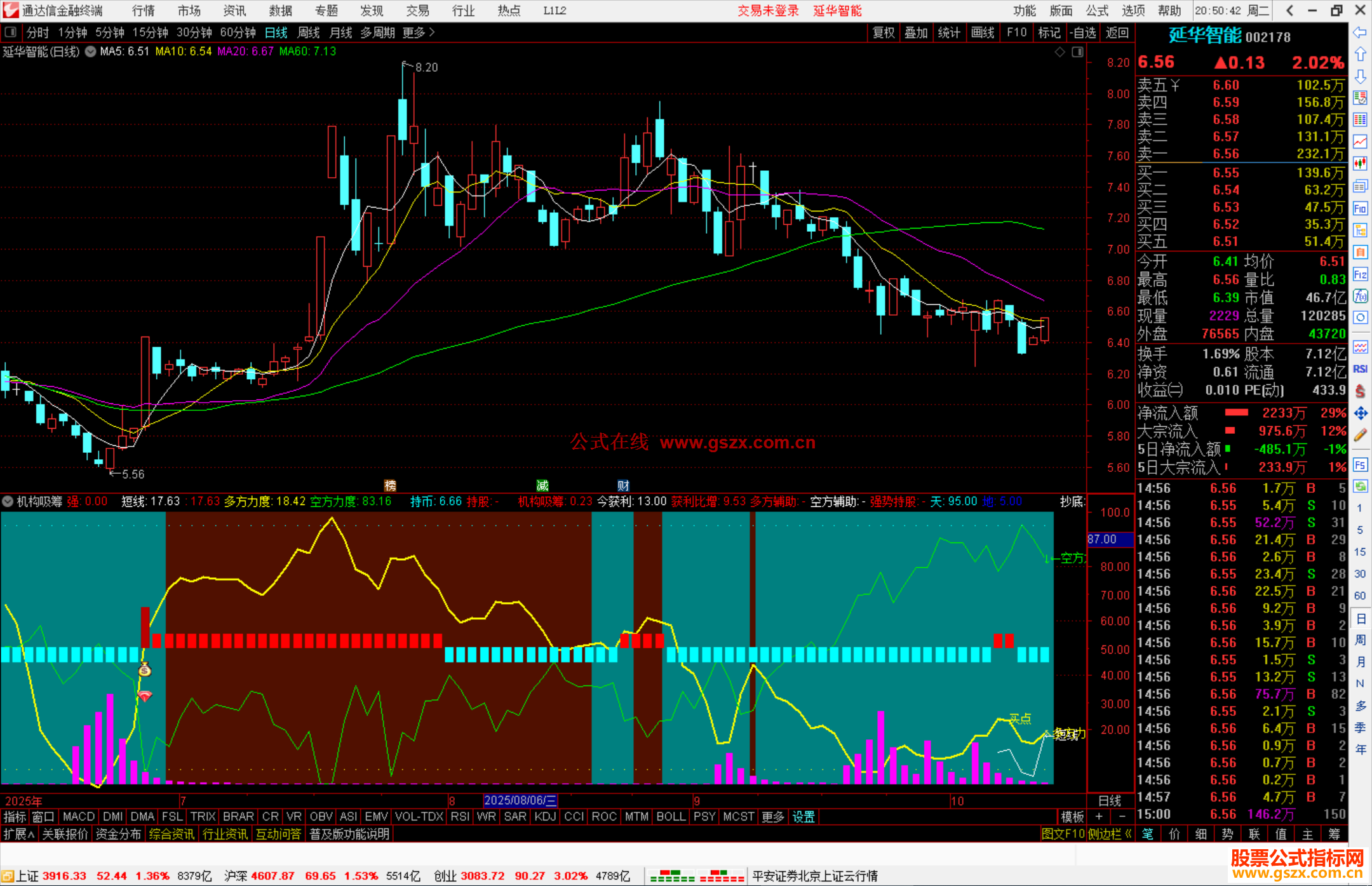Collapse the 侧边栏 sidebar
The width and height of the screenshot is (1372, 886).
pos(1110,834)
